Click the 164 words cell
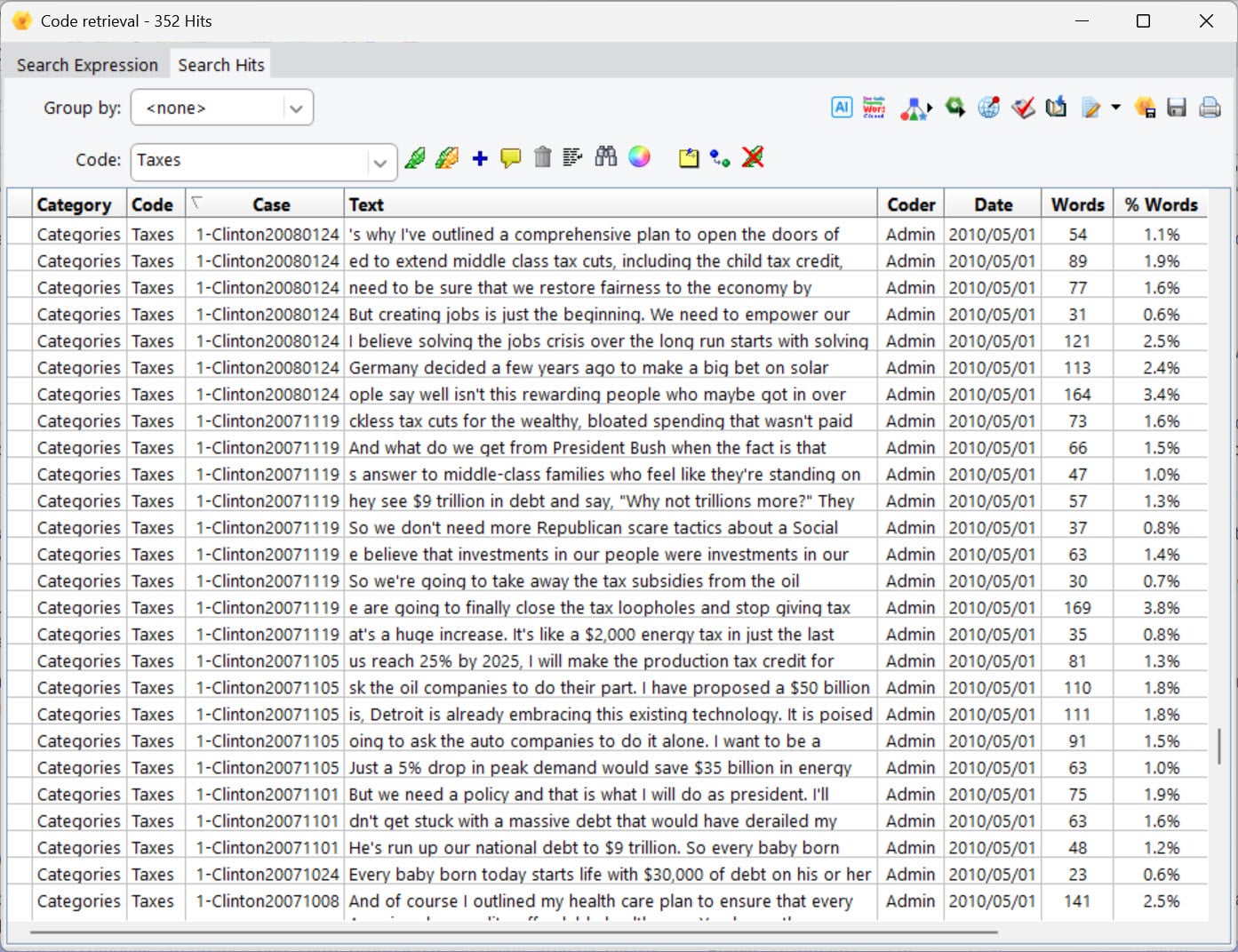1238x952 pixels. [1077, 394]
